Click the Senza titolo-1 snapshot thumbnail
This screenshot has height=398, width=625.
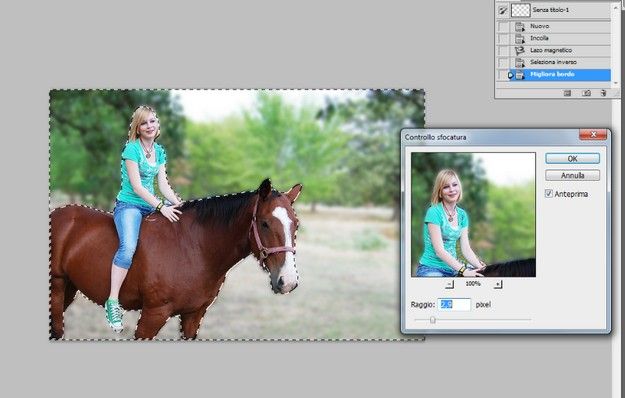[x=521, y=11]
